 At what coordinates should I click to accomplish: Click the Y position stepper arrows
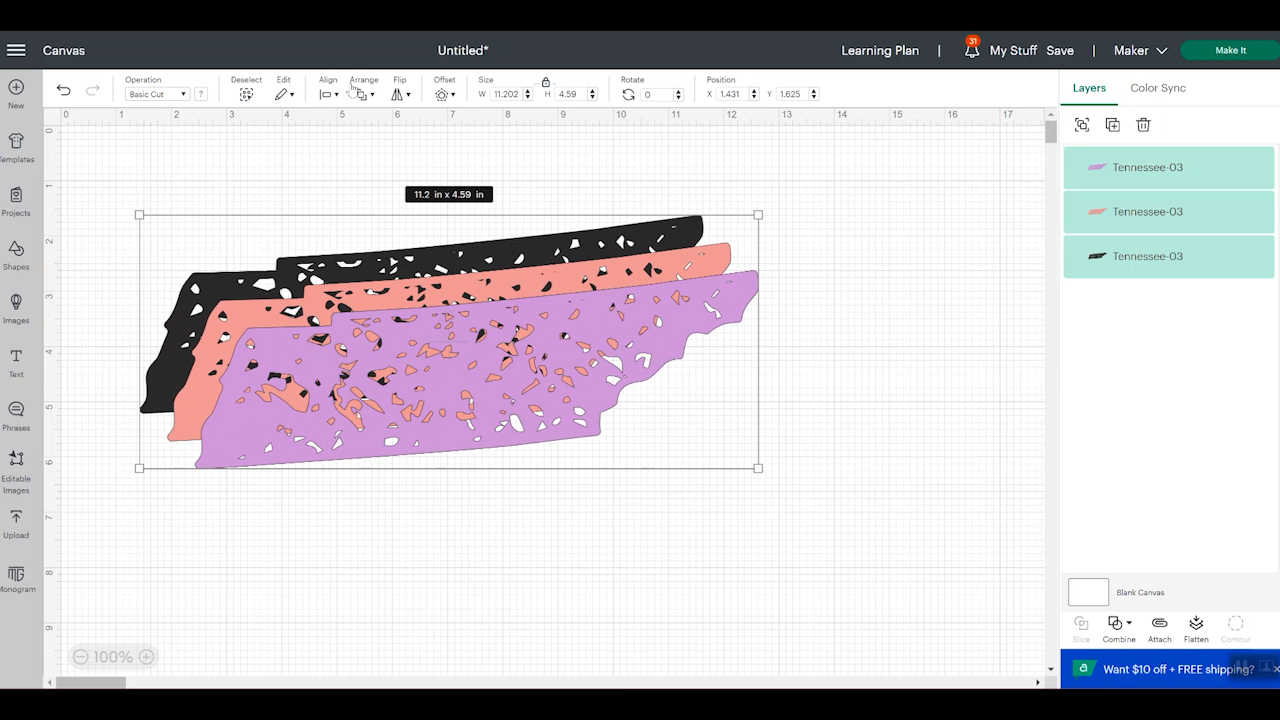813,94
